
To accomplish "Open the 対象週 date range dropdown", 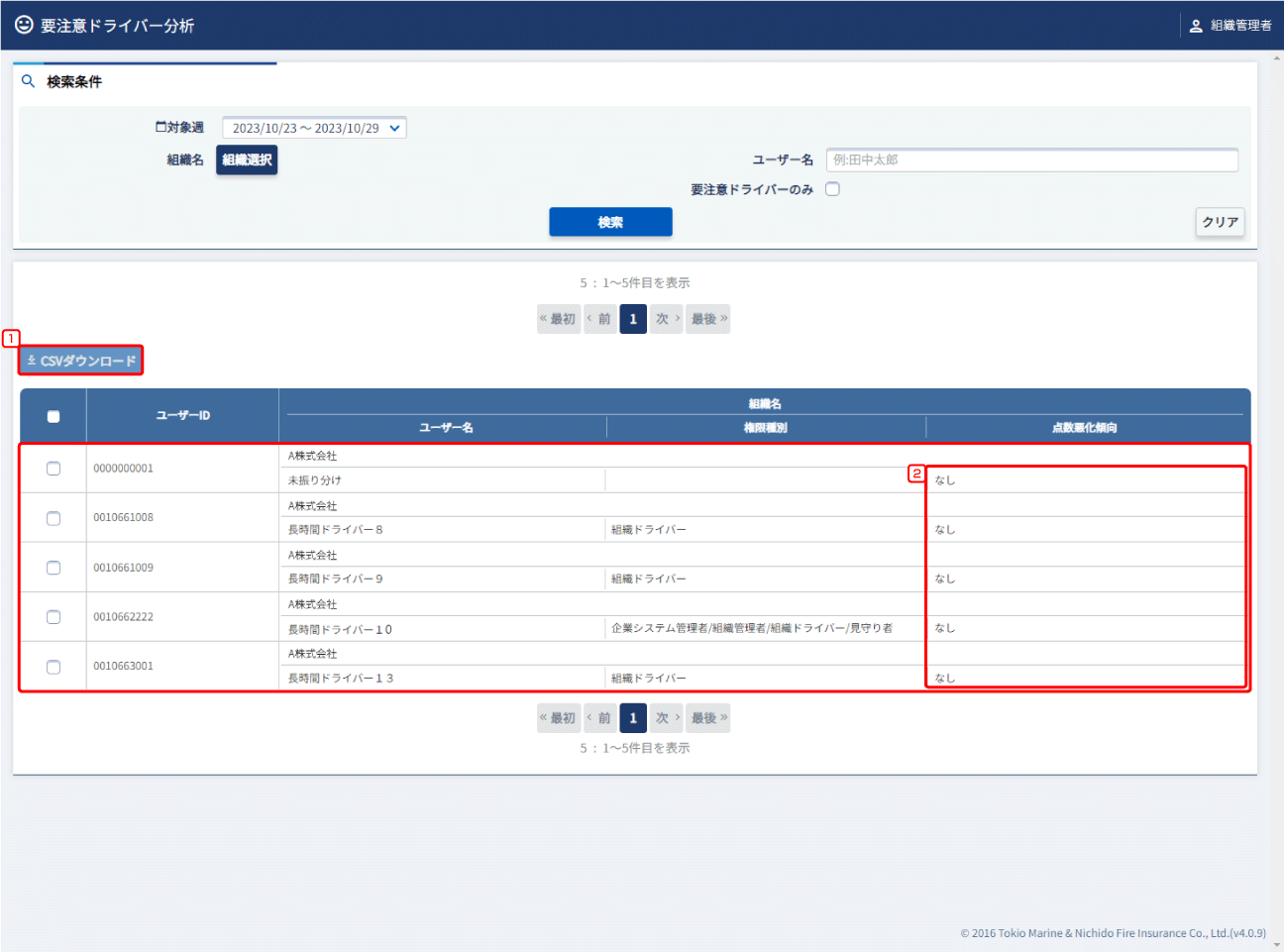I will [314, 128].
